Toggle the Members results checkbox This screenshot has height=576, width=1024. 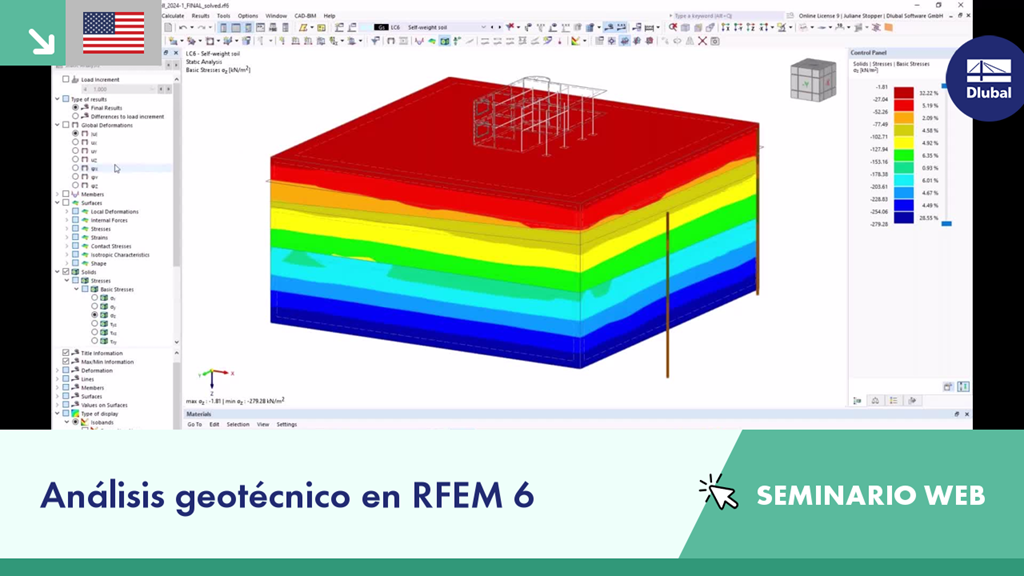pos(65,194)
